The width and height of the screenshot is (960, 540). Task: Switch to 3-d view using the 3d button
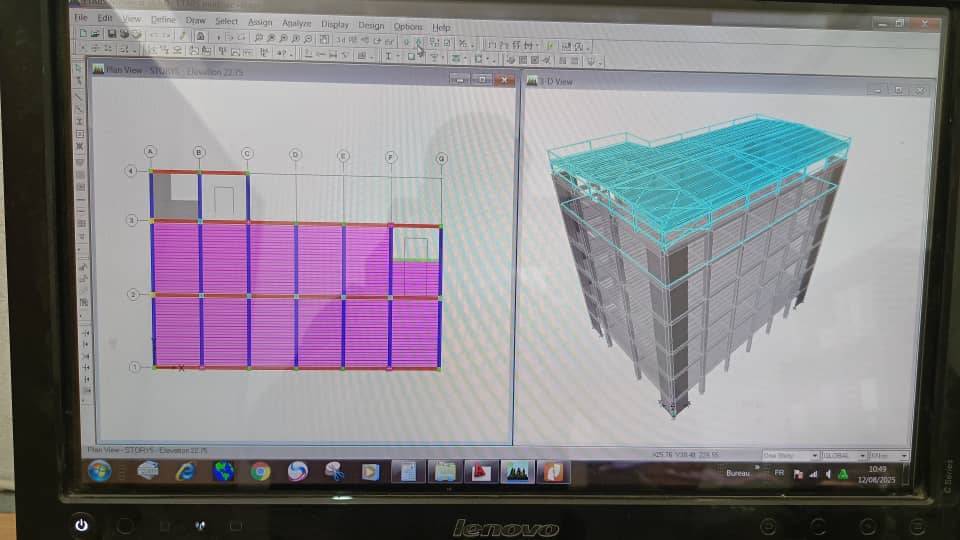click(x=340, y=40)
